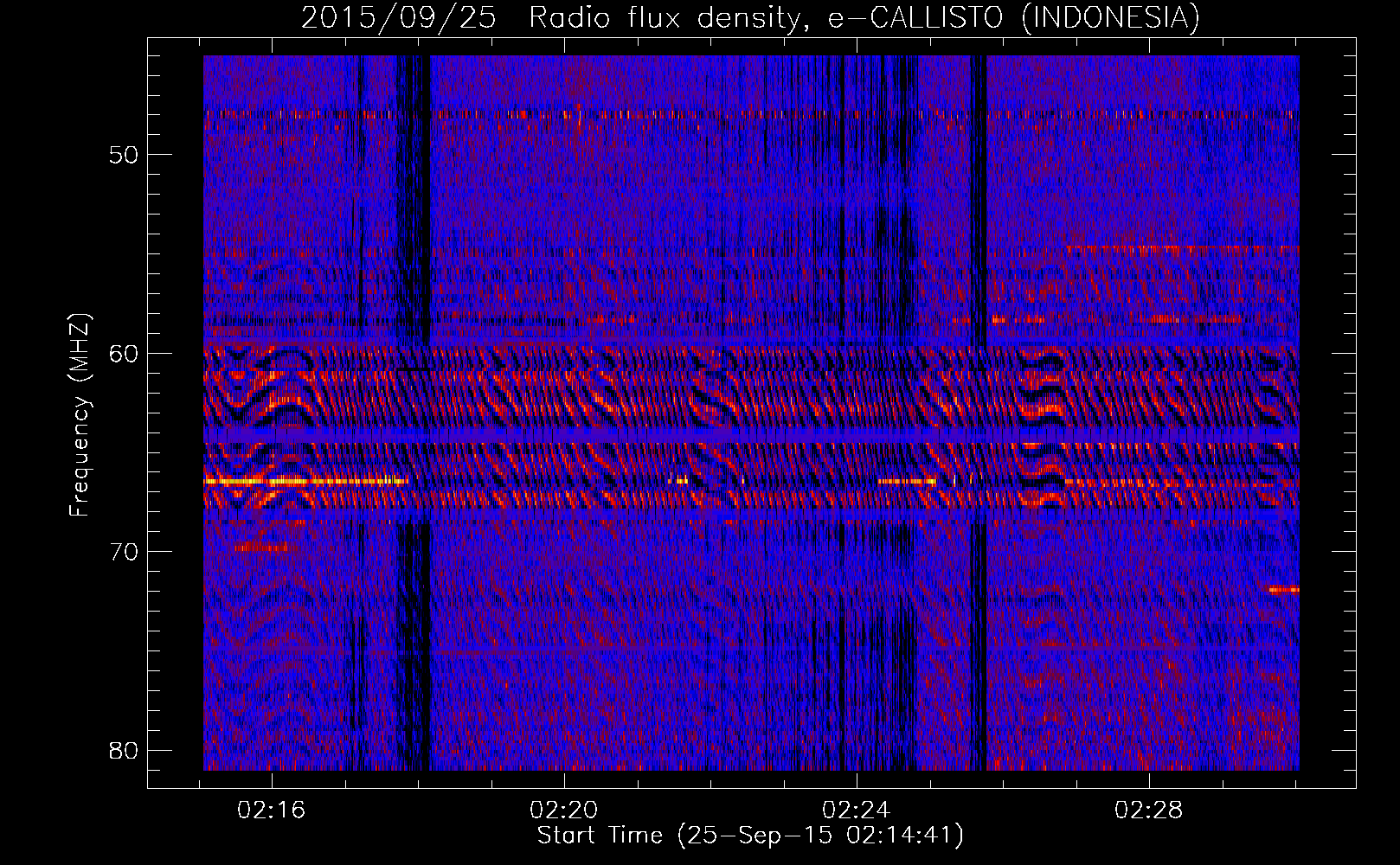Click the "Start Time (25-Sep-15 02:14:41)" axis label
Screen dimensions: 1400x865
[x=750, y=836]
